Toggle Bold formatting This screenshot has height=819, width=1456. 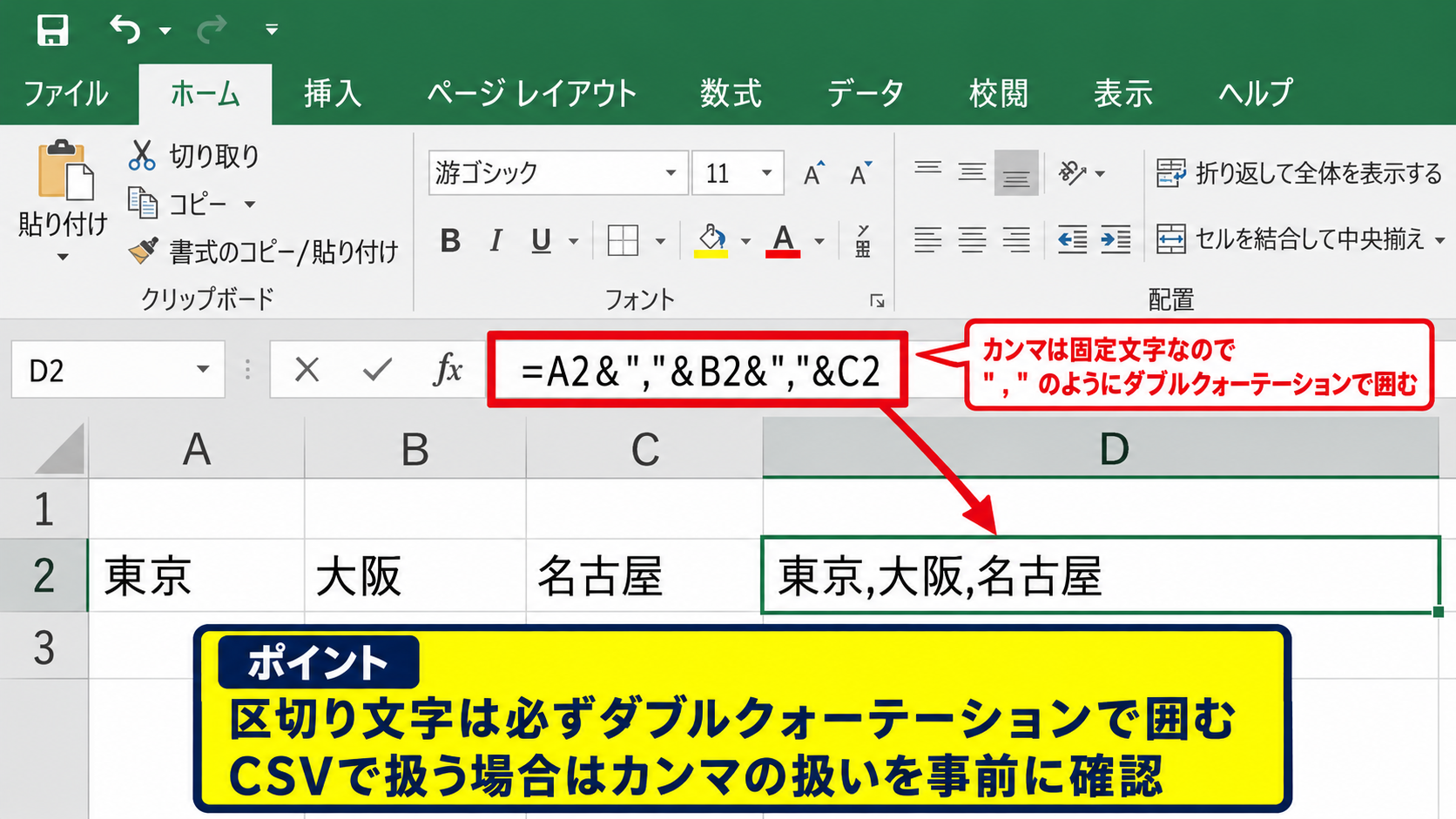tap(450, 240)
